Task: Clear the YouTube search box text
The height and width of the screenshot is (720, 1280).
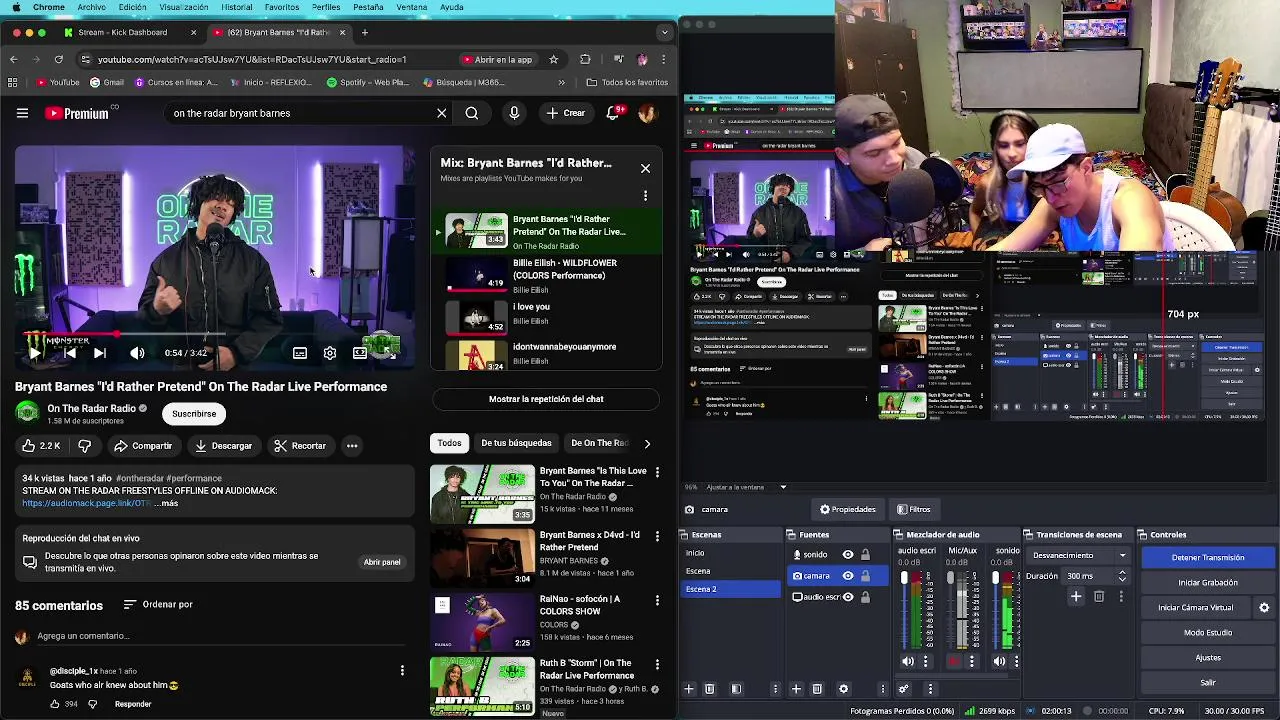Action: tap(442, 113)
